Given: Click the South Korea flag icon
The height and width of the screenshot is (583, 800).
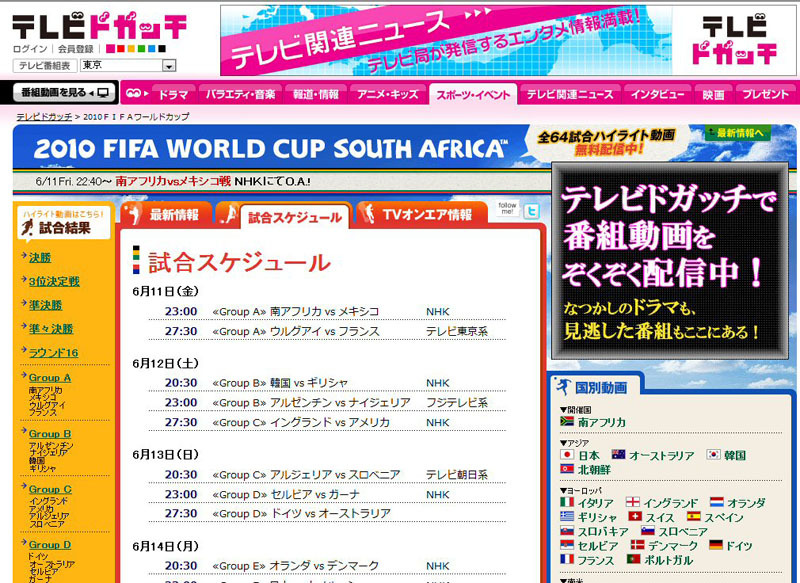Looking at the screenshot, I should pyautogui.click(x=713, y=454).
